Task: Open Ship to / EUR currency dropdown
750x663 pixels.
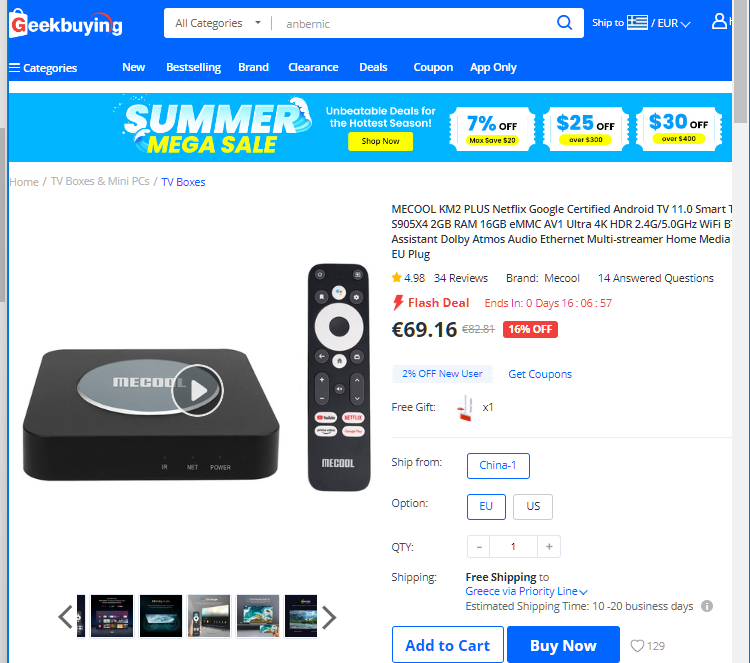Action: 641,23
